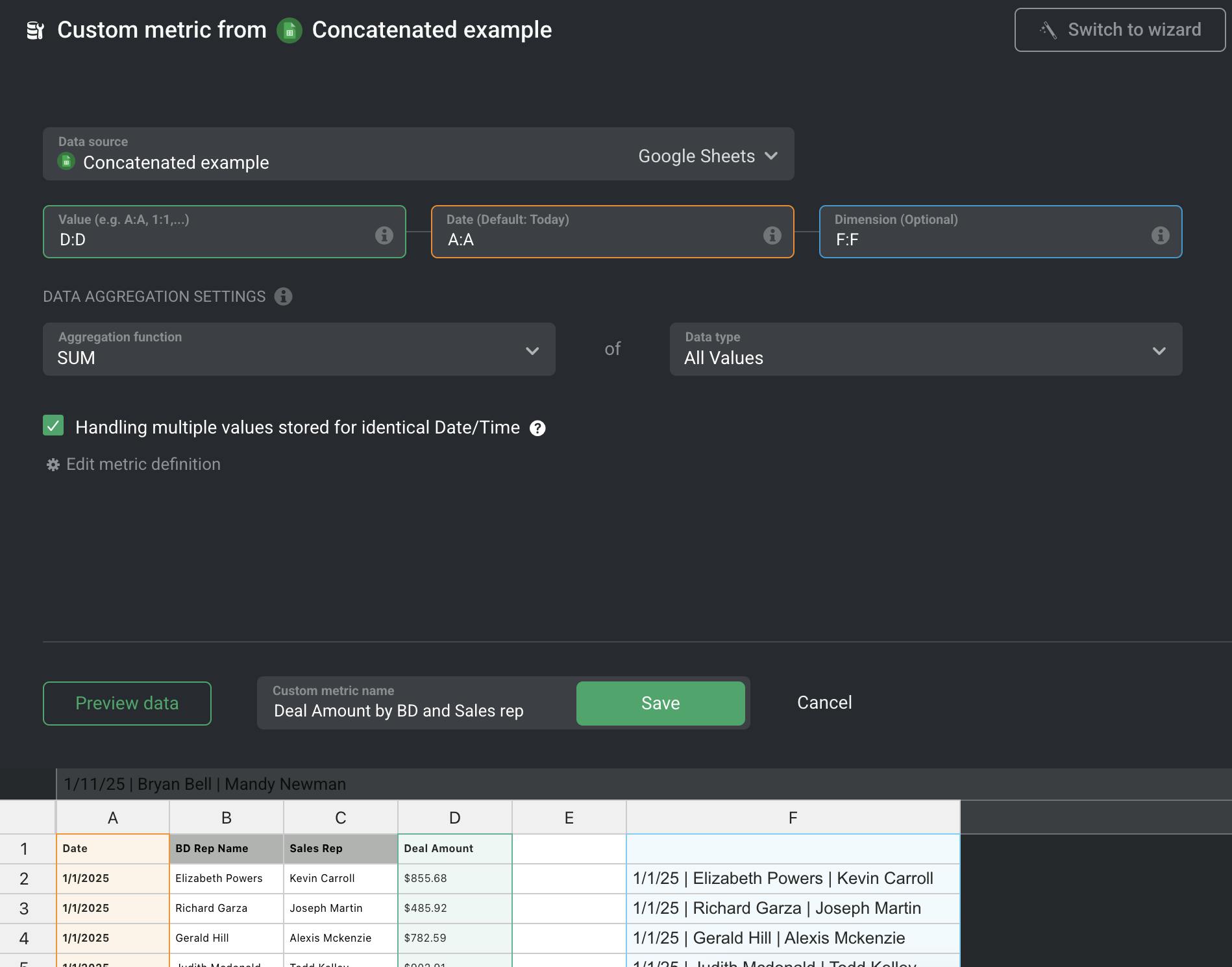Click the Date field info icon
Screen dimensions: 1232x967
pyautogui.click(x=772, y=235)
